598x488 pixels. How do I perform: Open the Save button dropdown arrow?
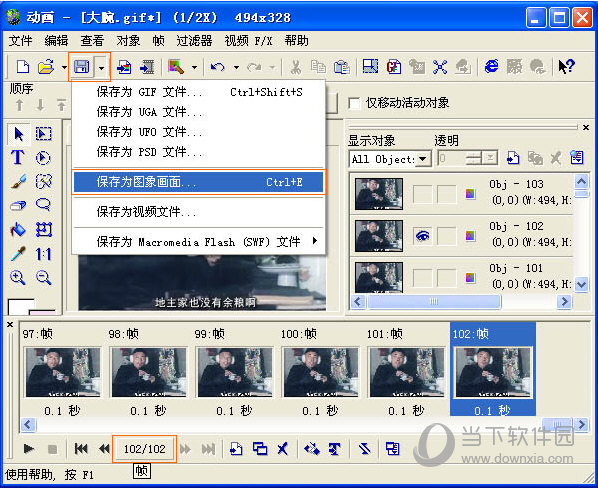click(101, 67)
